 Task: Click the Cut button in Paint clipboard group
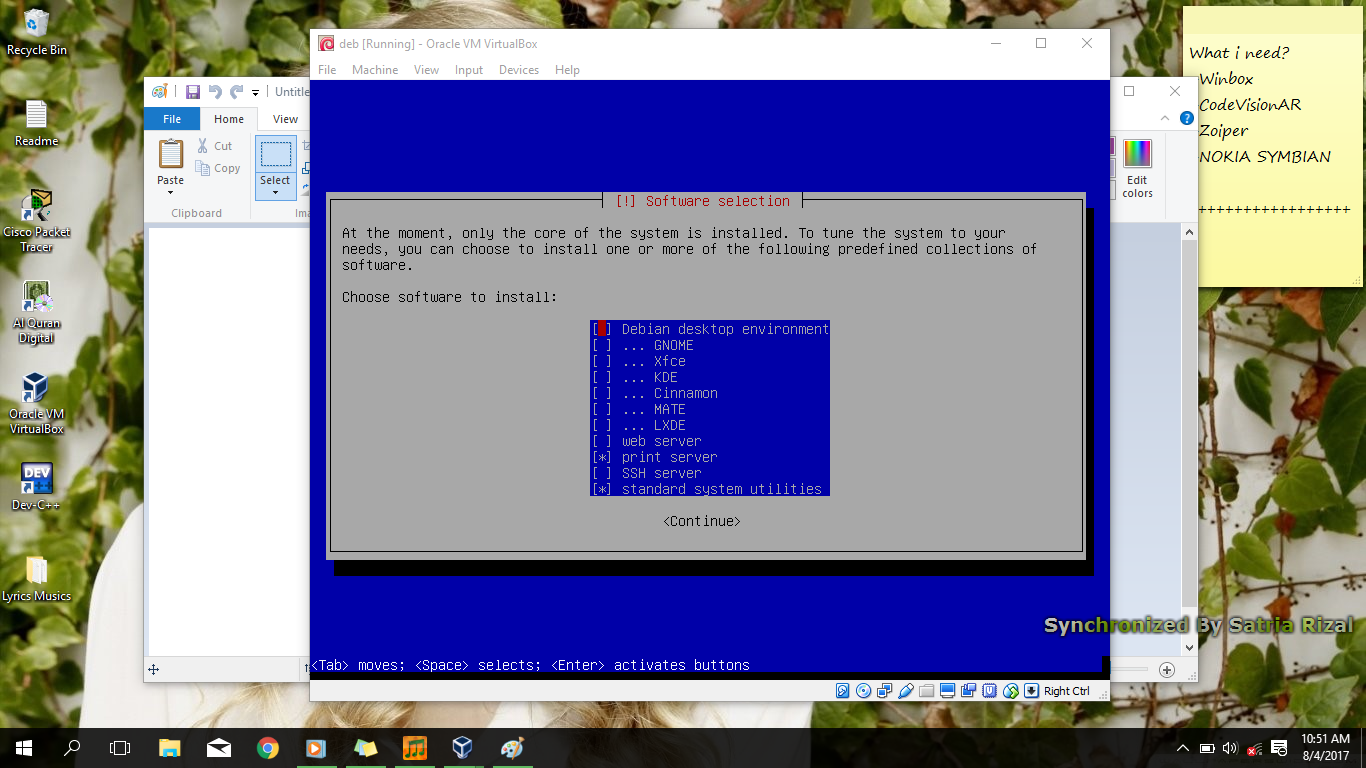(x=214, y=146)
